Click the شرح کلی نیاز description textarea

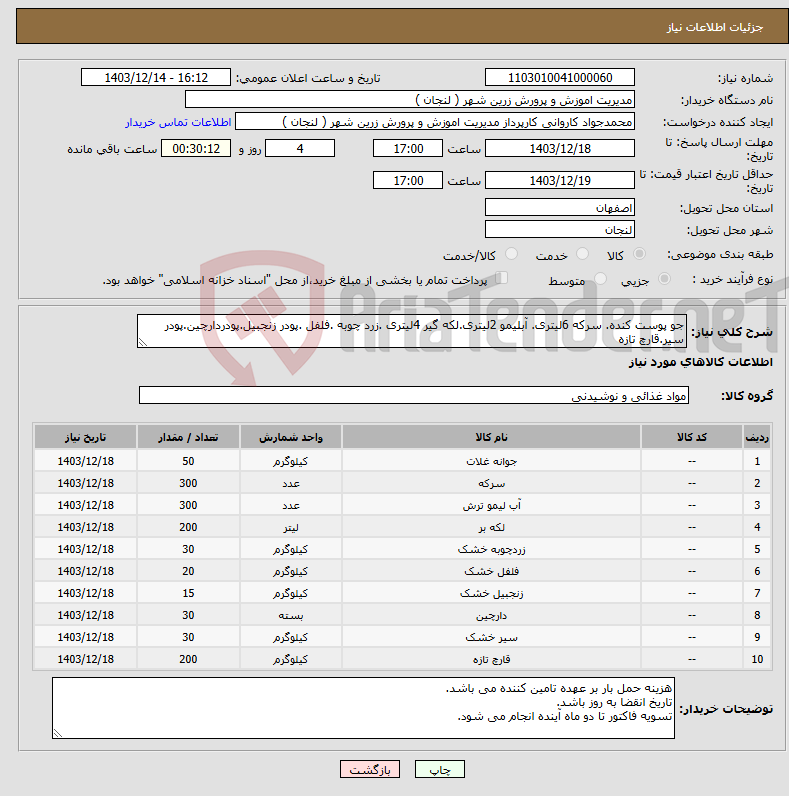(x=412, y=331)
